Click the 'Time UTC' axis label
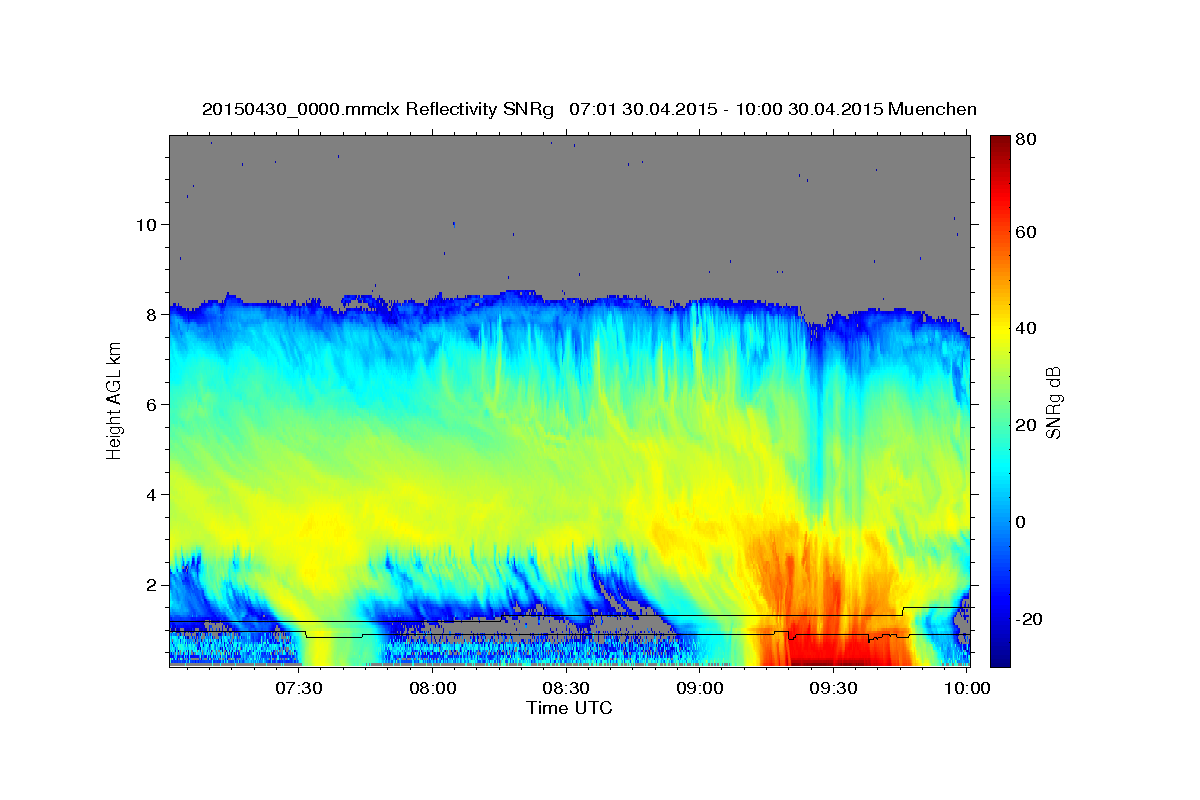The image size is (1200, 800). (x=569, y=708)
